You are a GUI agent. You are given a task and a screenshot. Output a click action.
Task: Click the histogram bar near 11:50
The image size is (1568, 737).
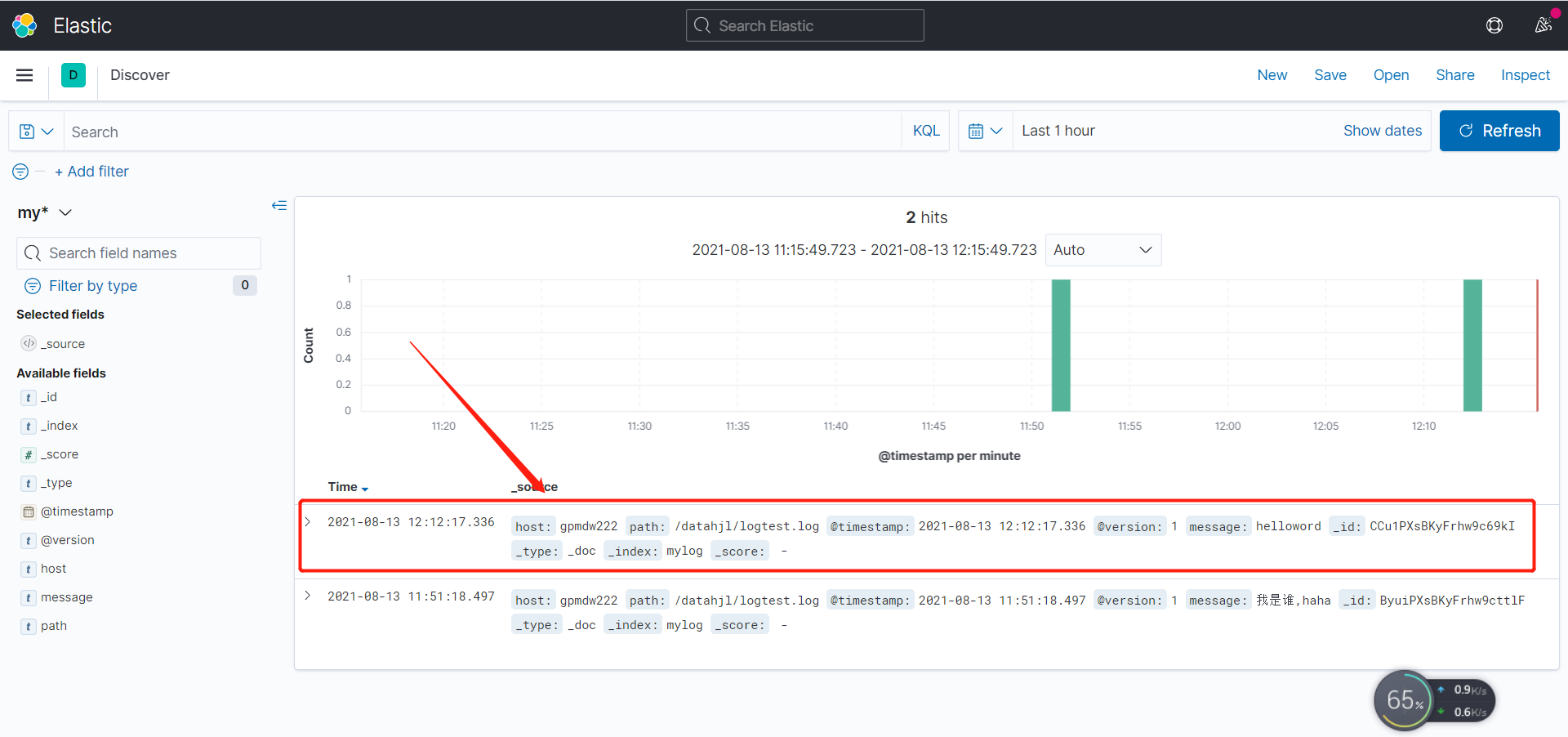1061,345
